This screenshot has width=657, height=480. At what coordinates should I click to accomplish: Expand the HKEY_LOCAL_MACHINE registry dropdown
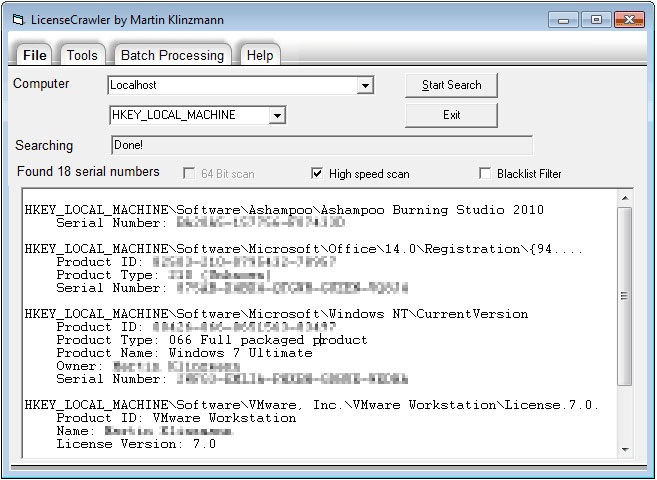277,115
